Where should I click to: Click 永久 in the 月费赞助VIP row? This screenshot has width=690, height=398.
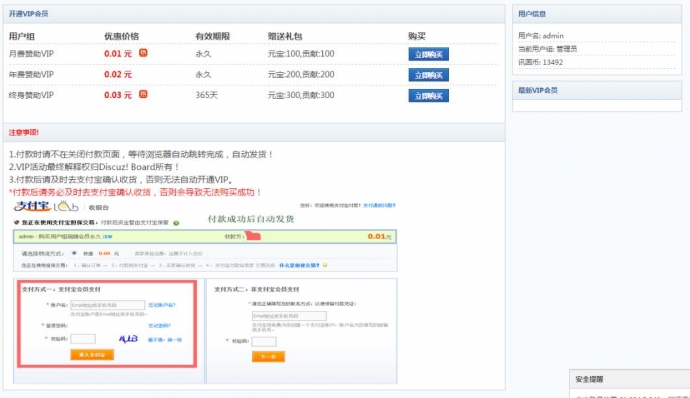203,54
